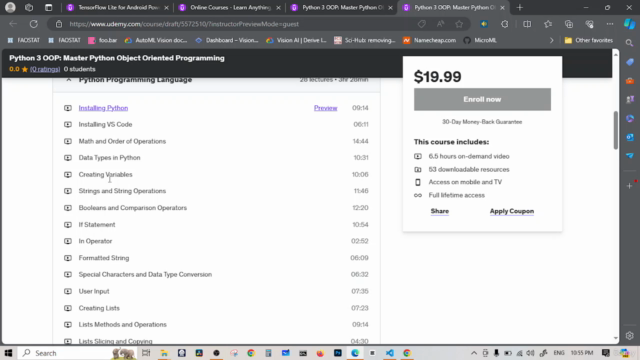The width and height of the screenshot is (640, 360).
Task: Open File Explorer from taskbar
Action: point(164,353)
